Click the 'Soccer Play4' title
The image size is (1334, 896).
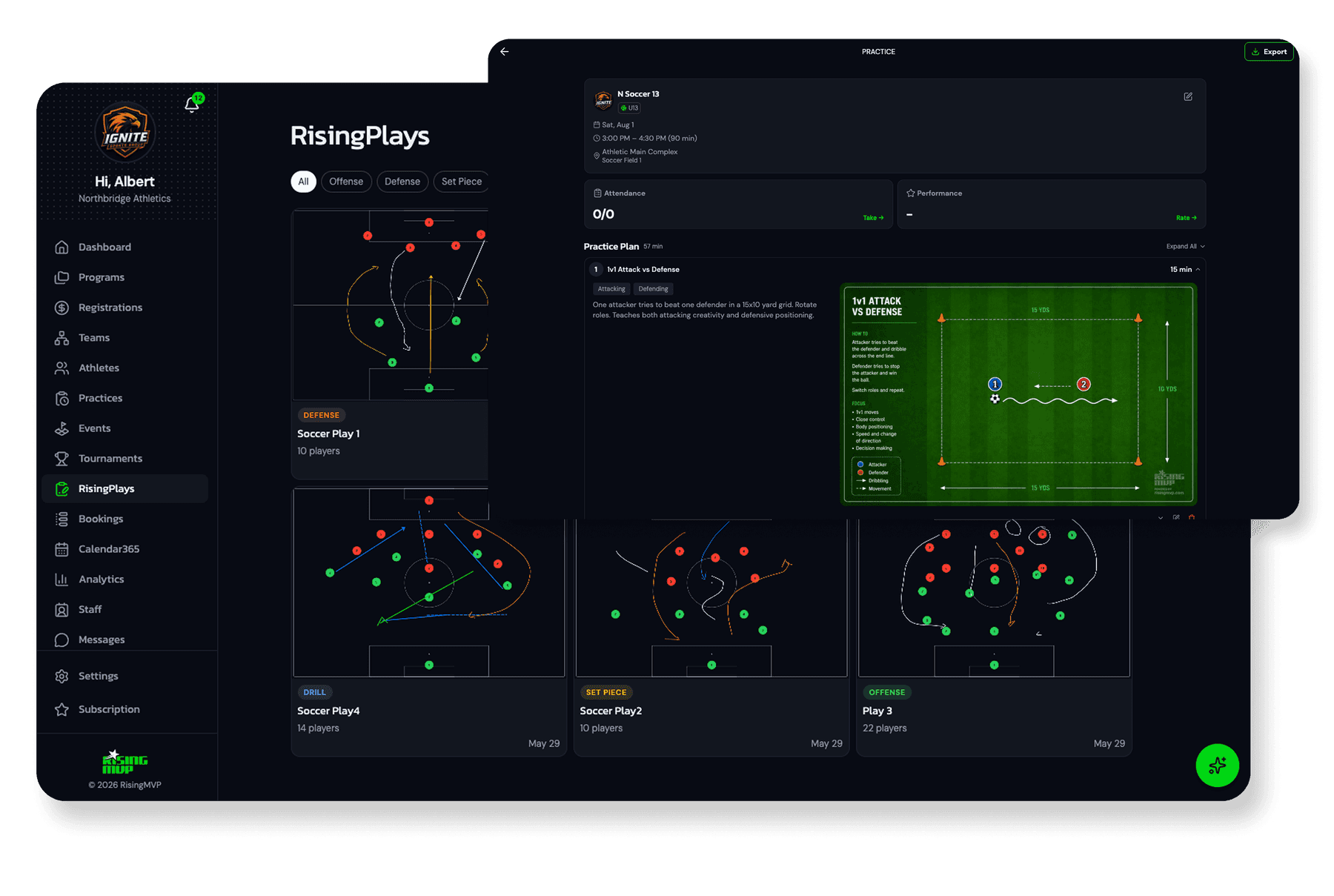[x=328, y=711]
